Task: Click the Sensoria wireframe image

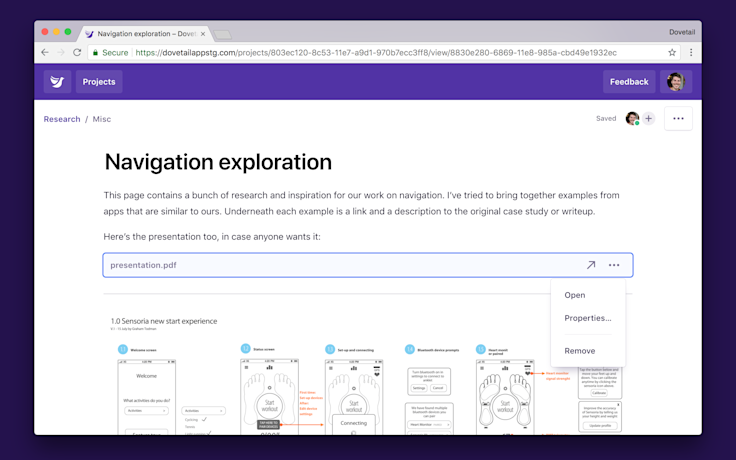Action: pos(368,371)
